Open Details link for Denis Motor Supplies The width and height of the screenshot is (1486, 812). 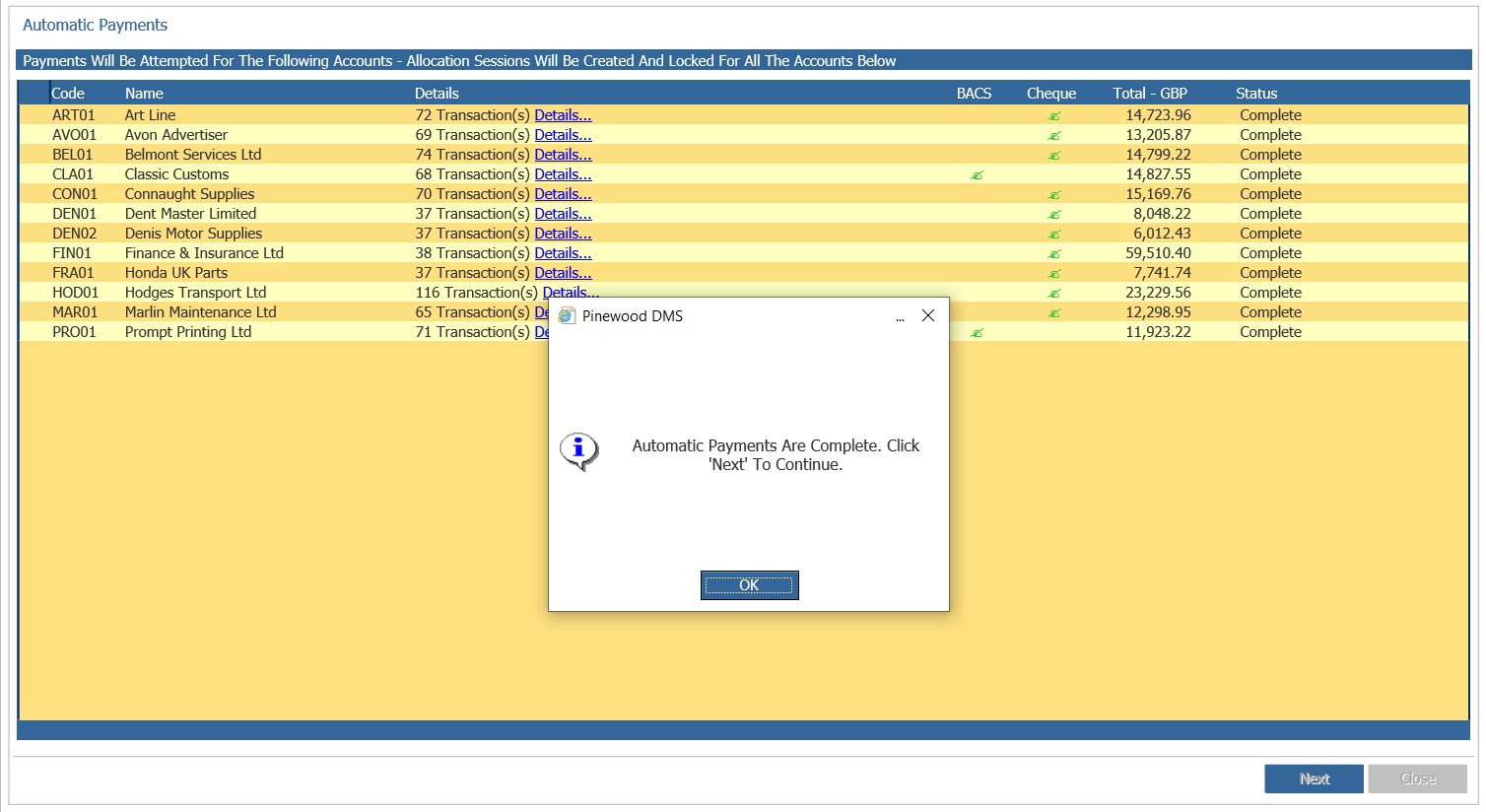pyautogui.click(x=563, y=234)
